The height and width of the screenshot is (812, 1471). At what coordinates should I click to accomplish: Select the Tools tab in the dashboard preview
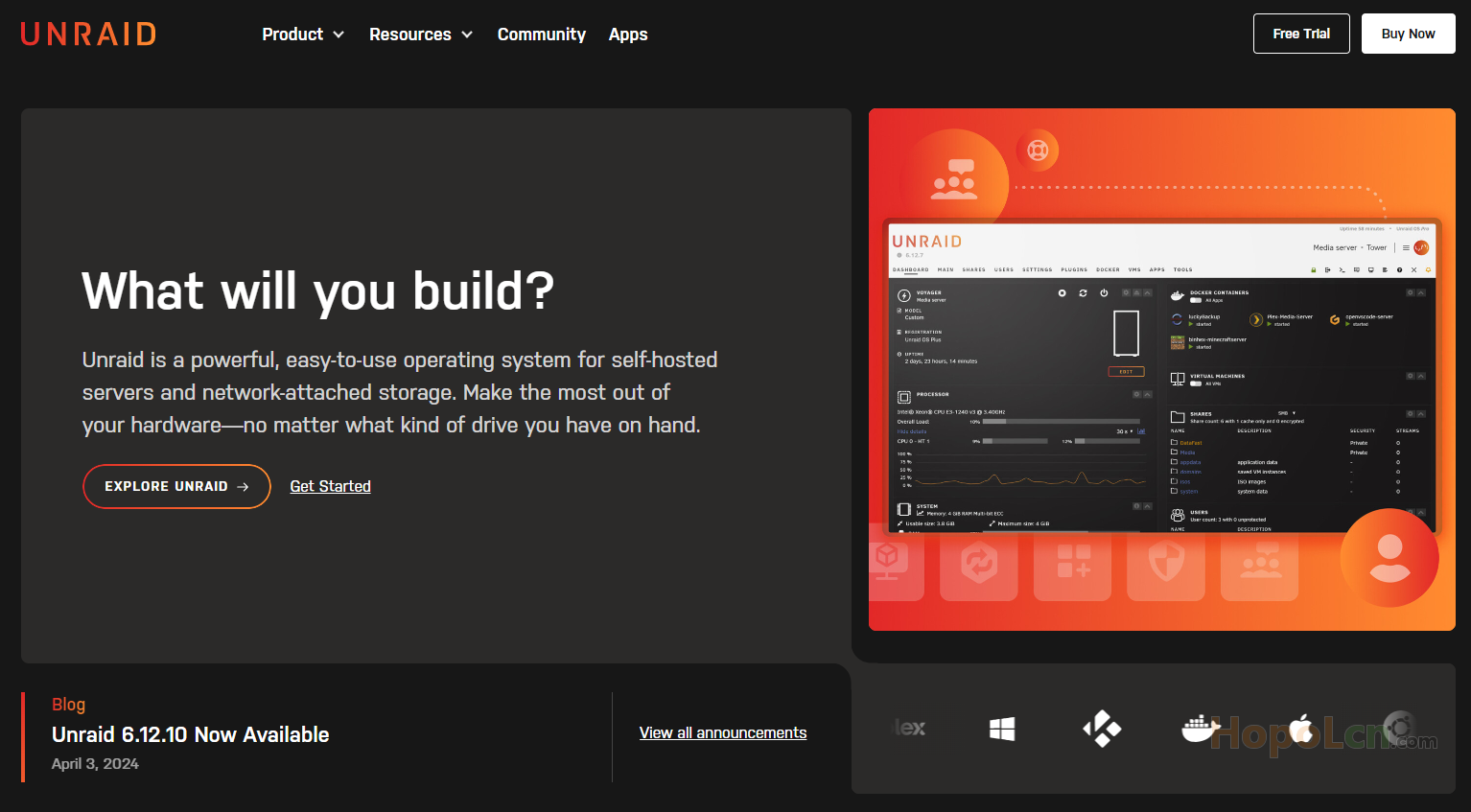(x=1183, y=270)
